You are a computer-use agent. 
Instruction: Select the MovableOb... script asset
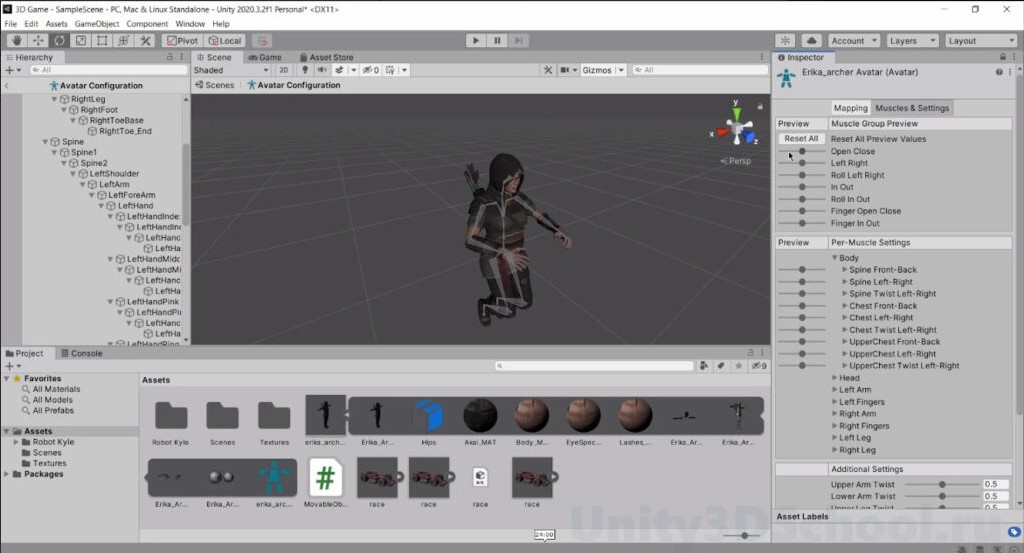tap(325, 483)
